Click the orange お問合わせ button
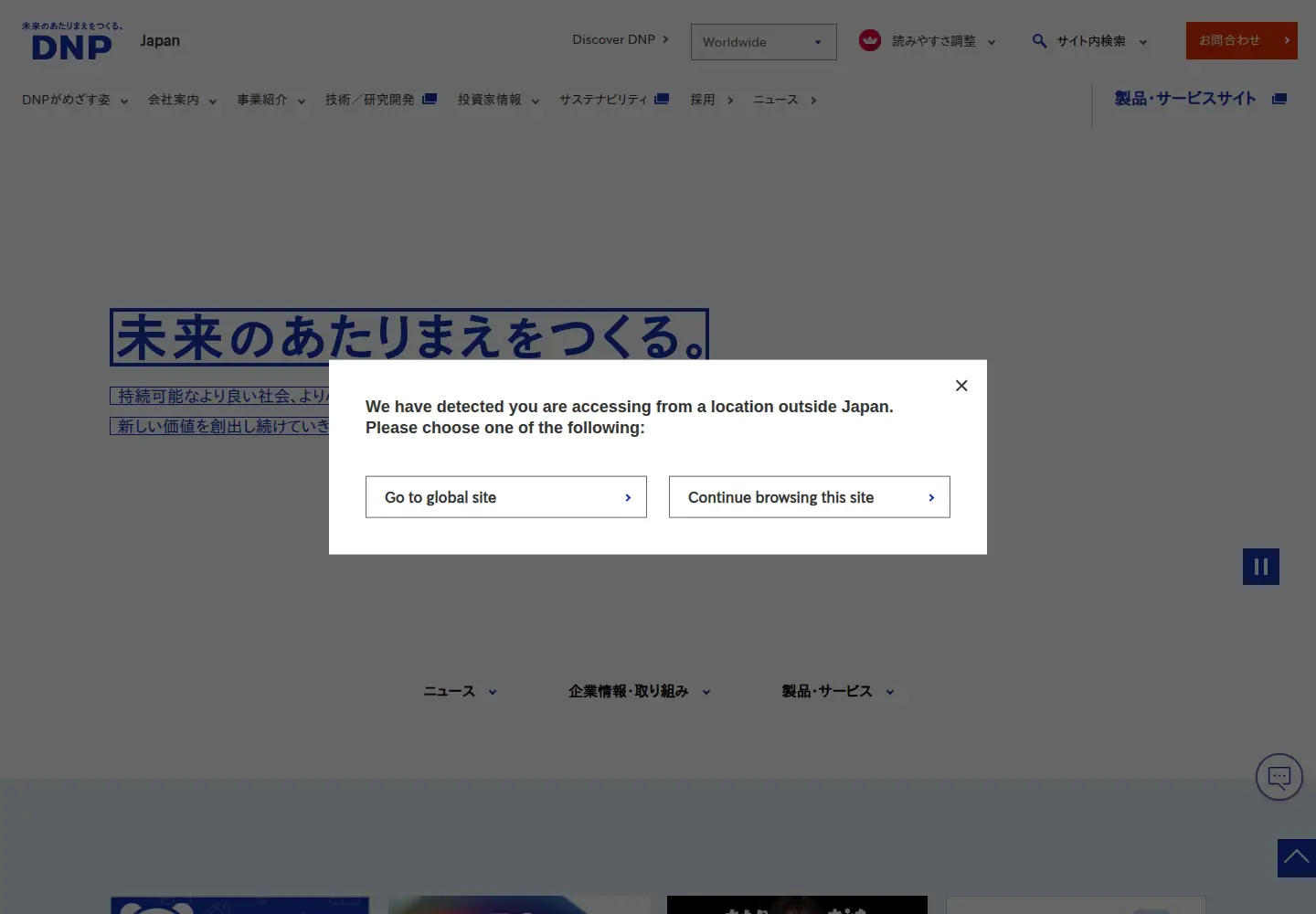Screen dimensions: 1316x914 coord(1242,41)
